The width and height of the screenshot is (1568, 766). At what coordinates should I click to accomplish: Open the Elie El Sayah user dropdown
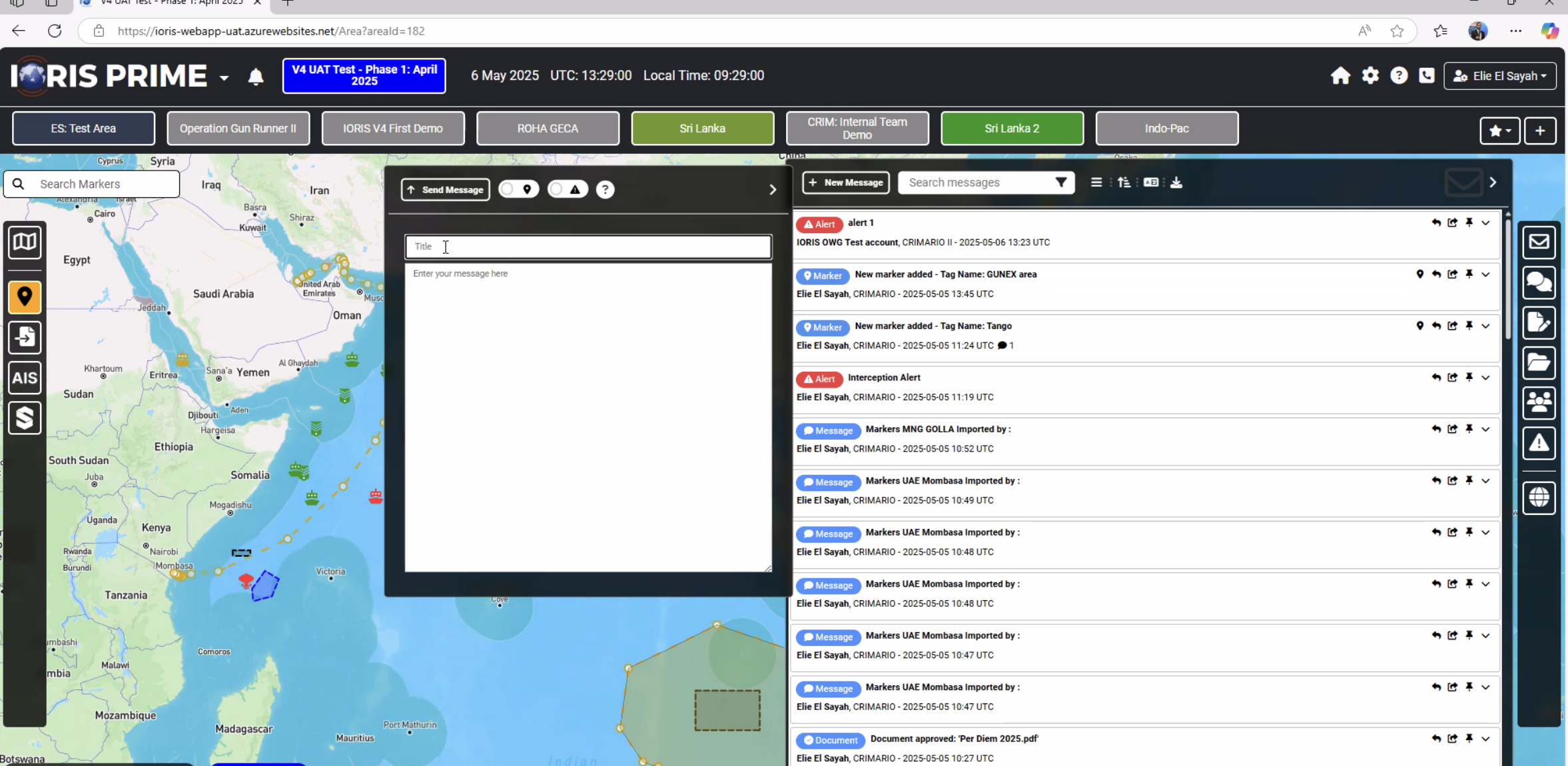tap(1499, 76)
